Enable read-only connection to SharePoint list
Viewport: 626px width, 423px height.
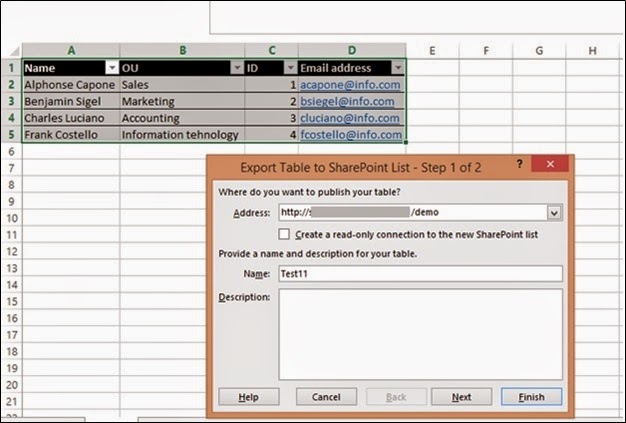(x=284, y=234)
